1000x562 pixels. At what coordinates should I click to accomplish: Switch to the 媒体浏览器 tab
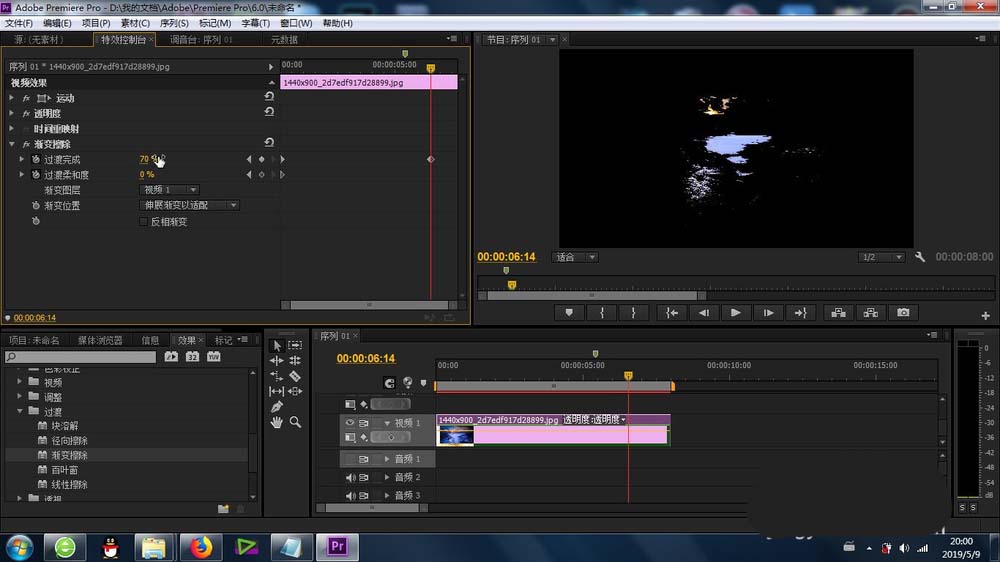pyautogui.click(x=100, y=340)
